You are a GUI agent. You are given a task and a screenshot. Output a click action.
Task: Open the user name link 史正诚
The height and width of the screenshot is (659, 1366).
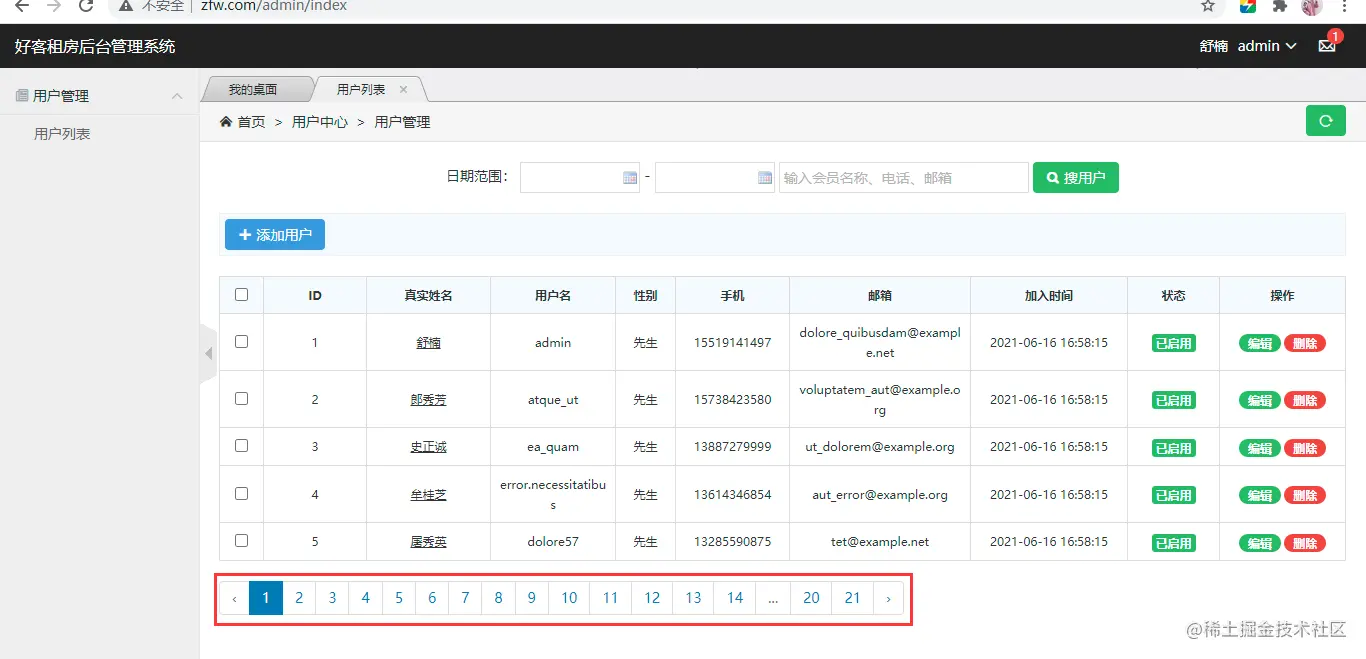tap(428, 447)
